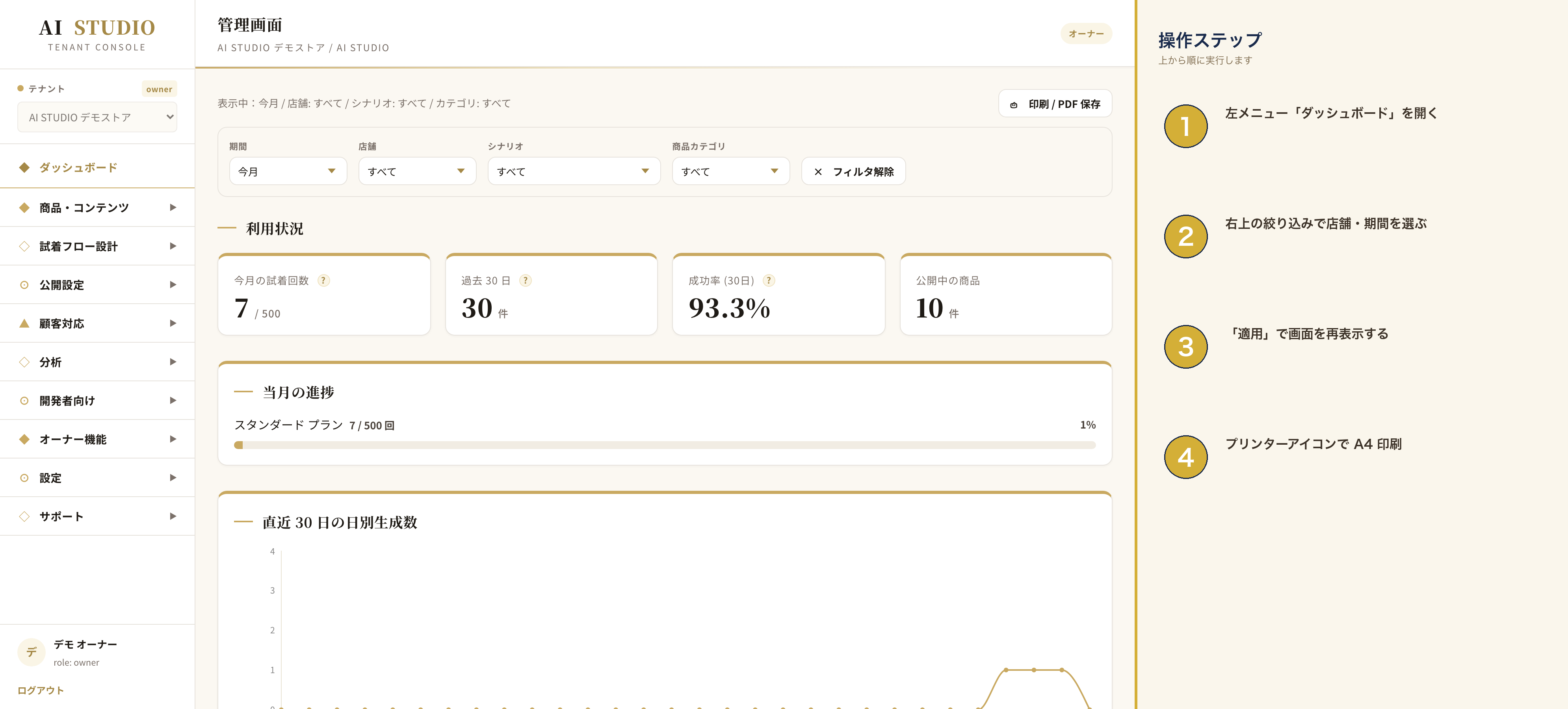Click the X icon in フィルタ解除
This screenshot has width=1568, height=709.
click(818, 172)
